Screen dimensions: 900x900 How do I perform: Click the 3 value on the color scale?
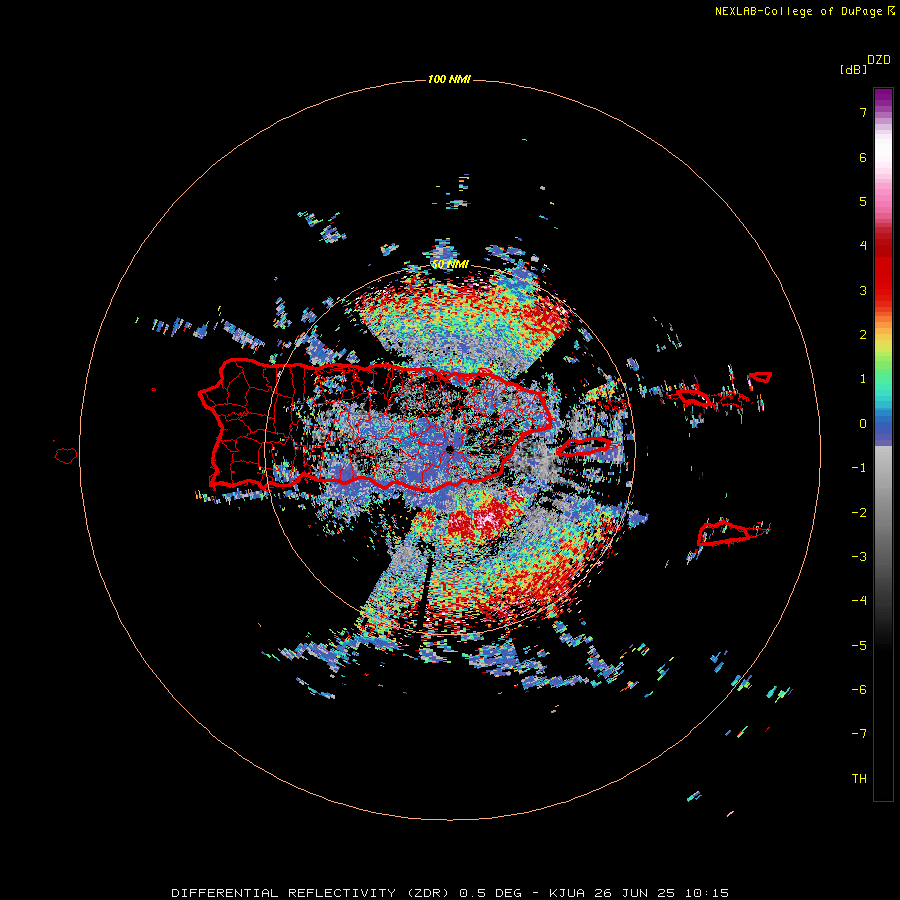(x=863, y=290)
